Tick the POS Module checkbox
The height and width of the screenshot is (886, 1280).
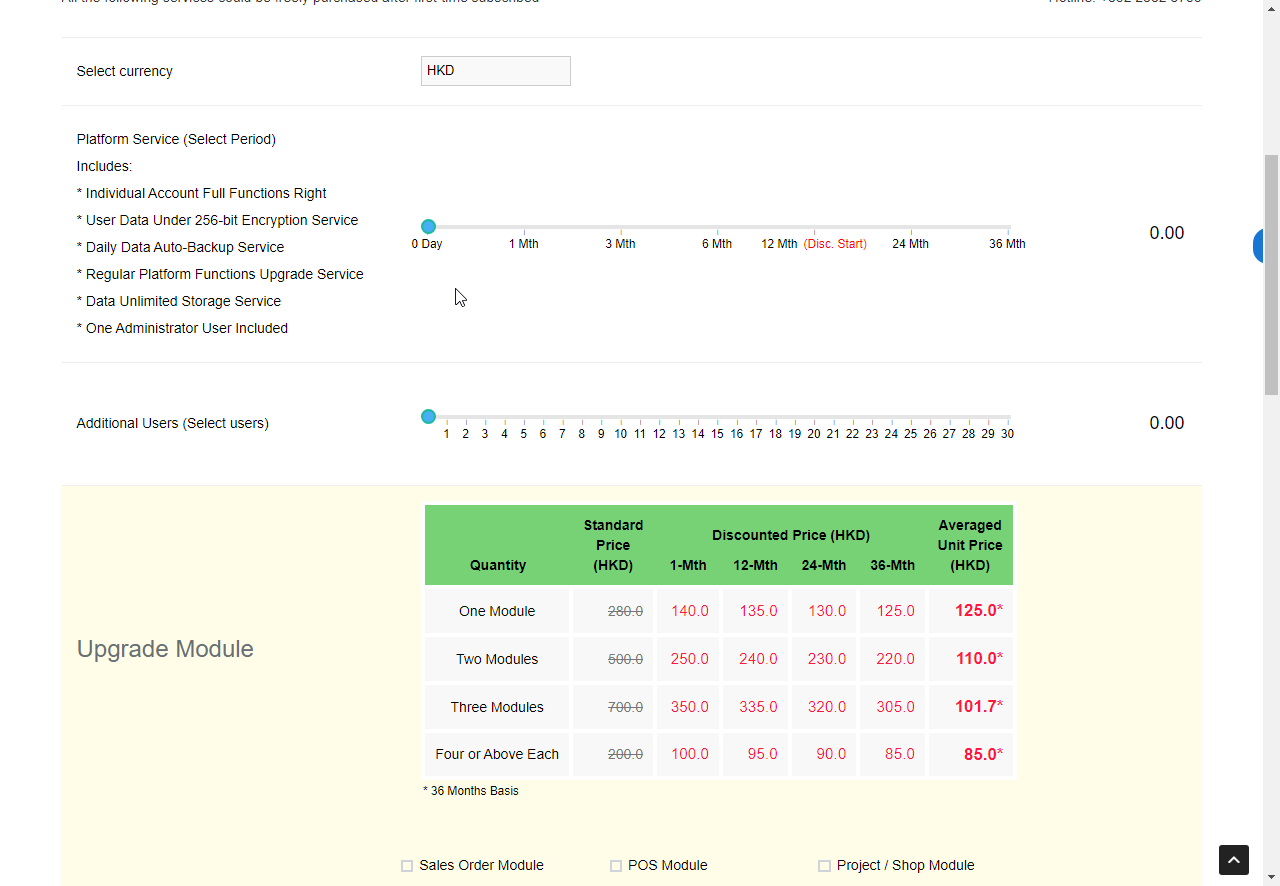(616, 866)
